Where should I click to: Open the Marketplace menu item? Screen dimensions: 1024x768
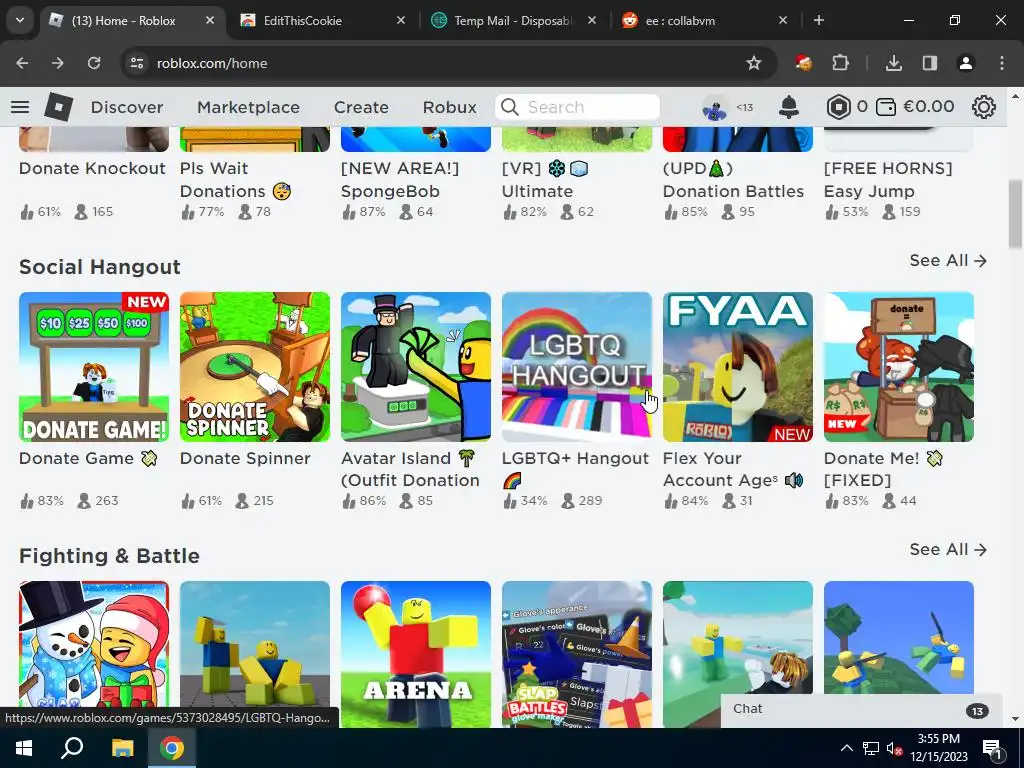(x=248, y=107)
